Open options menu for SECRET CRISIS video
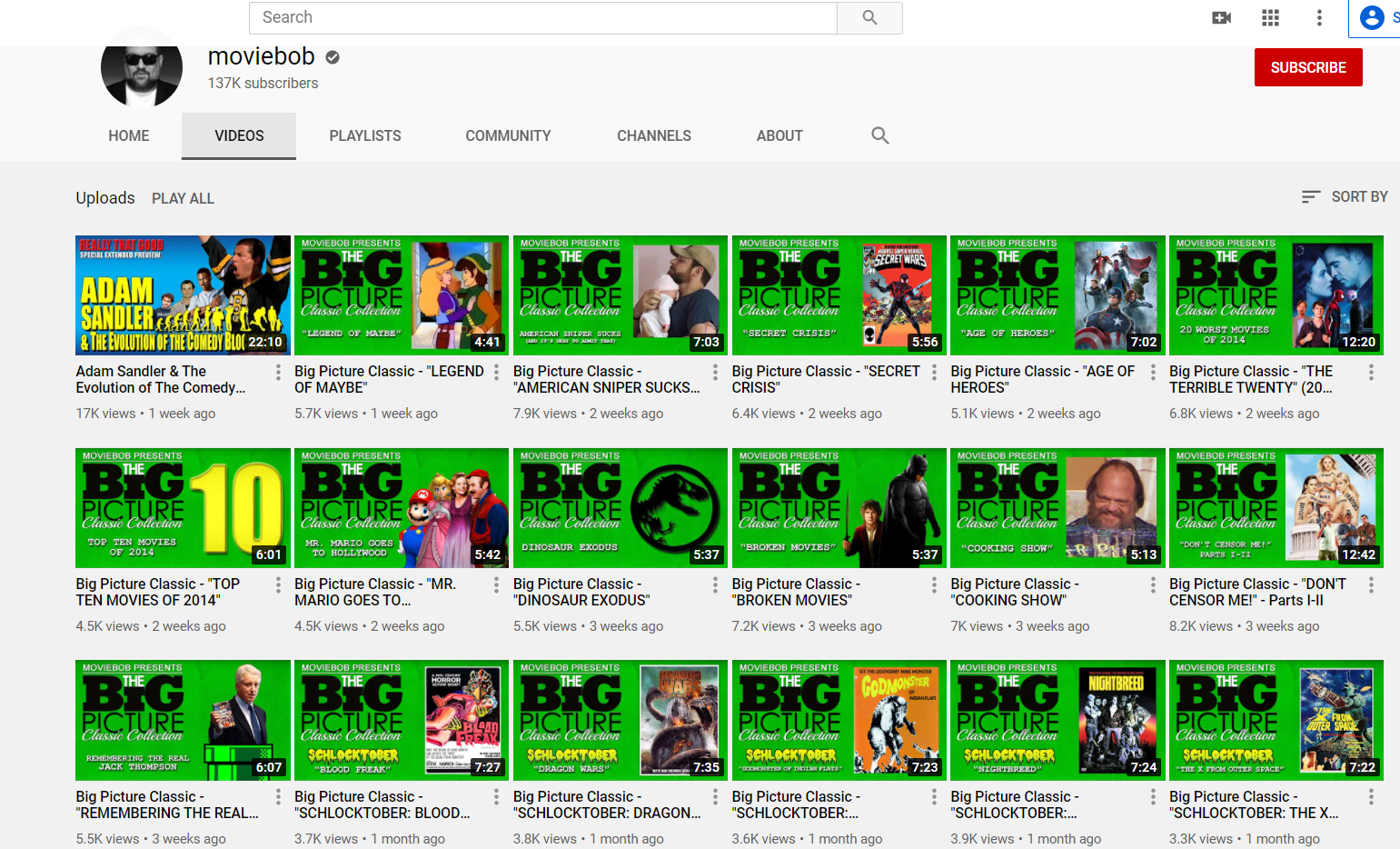1400x849 pixels. click(934, 372)
